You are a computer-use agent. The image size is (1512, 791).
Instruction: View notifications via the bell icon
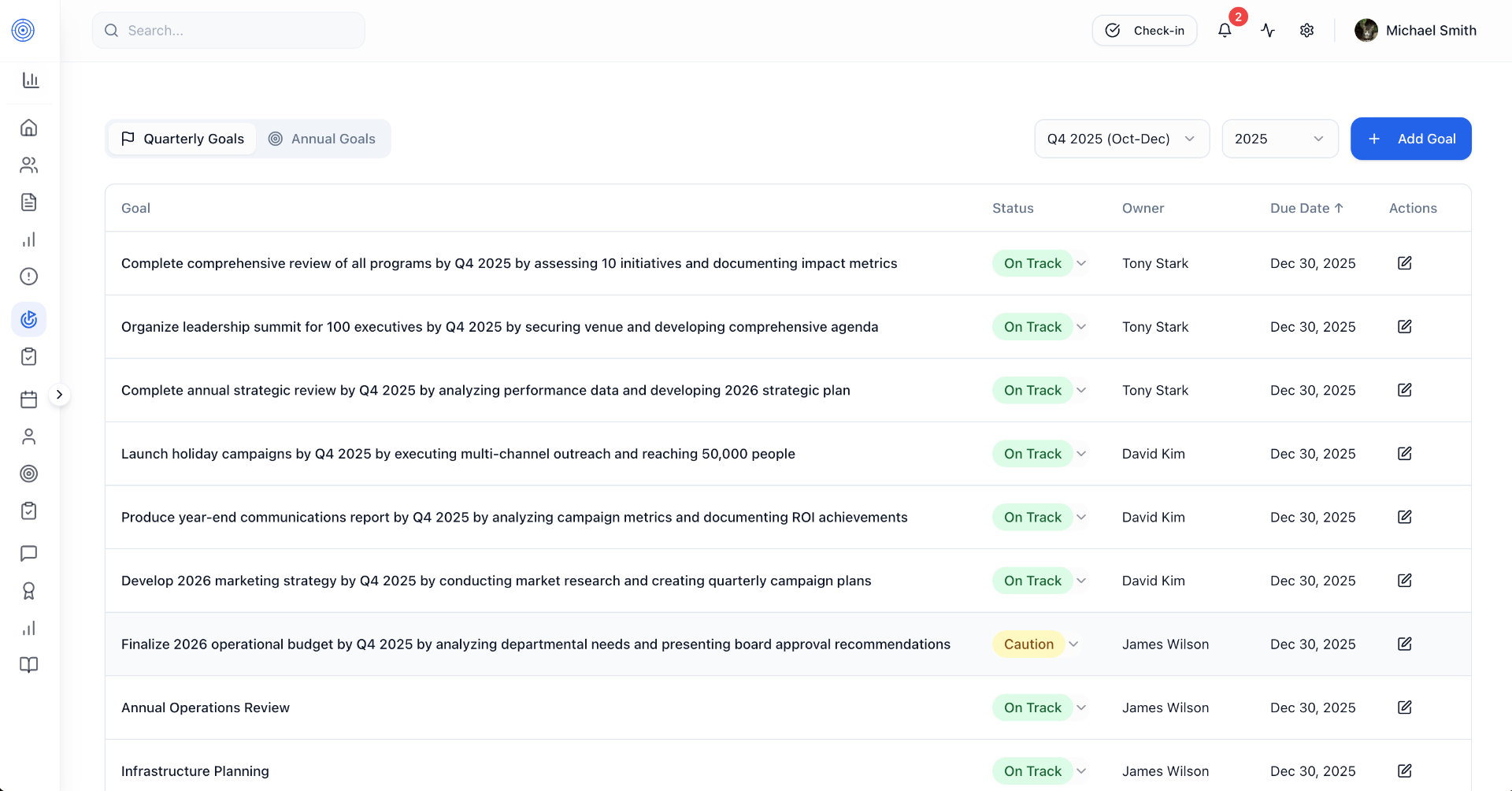[1224, 30]
